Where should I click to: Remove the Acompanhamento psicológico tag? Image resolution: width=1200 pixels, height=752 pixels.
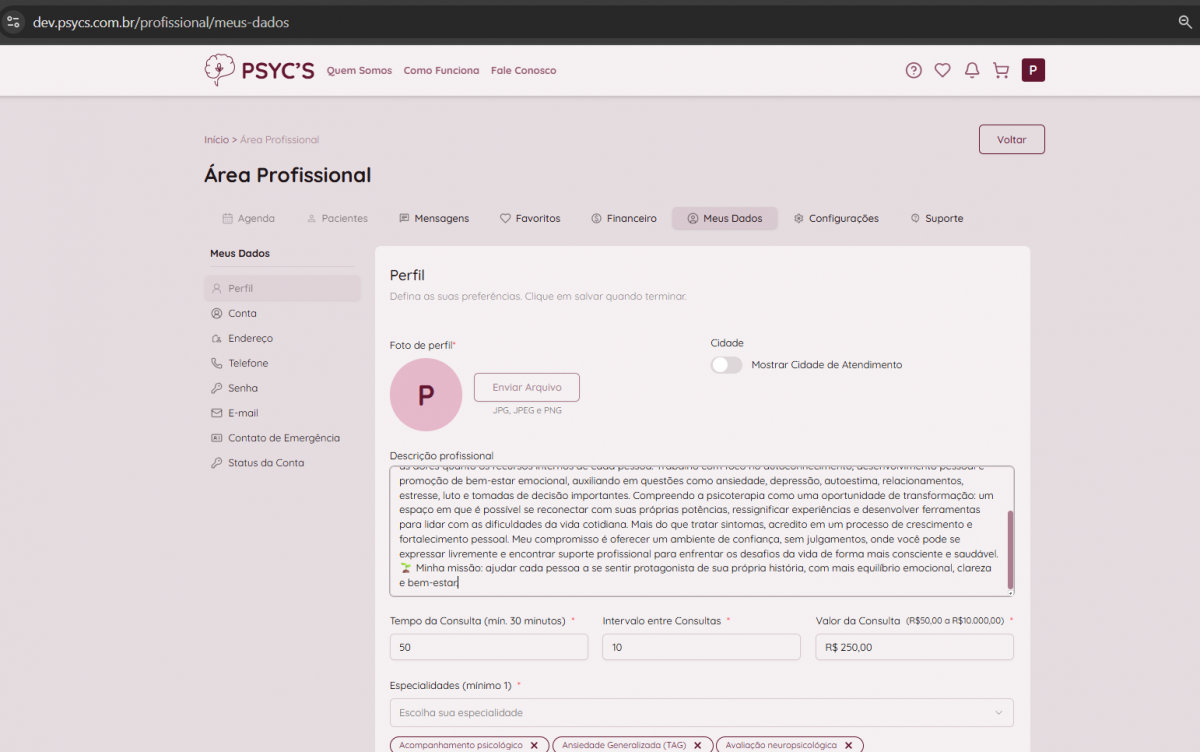coord(534,745)
